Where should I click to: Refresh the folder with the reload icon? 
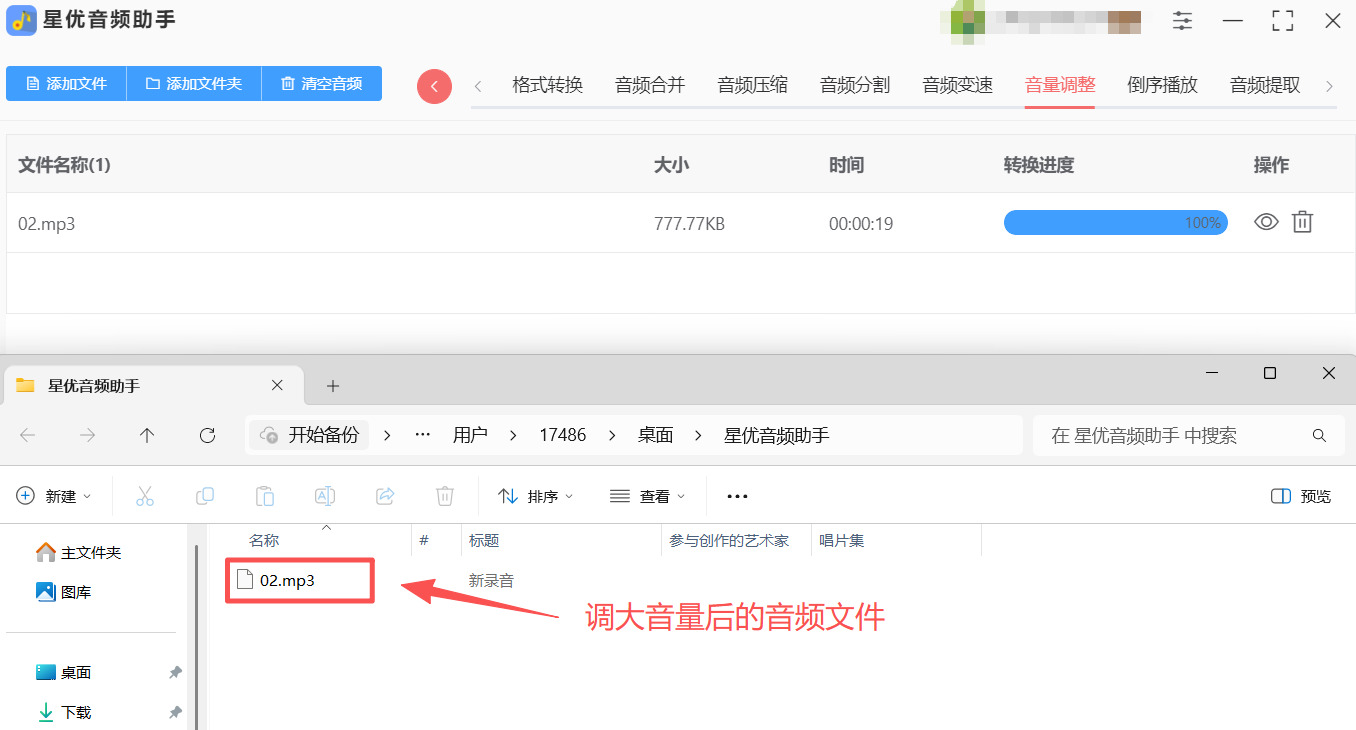(x=207, y=435)
